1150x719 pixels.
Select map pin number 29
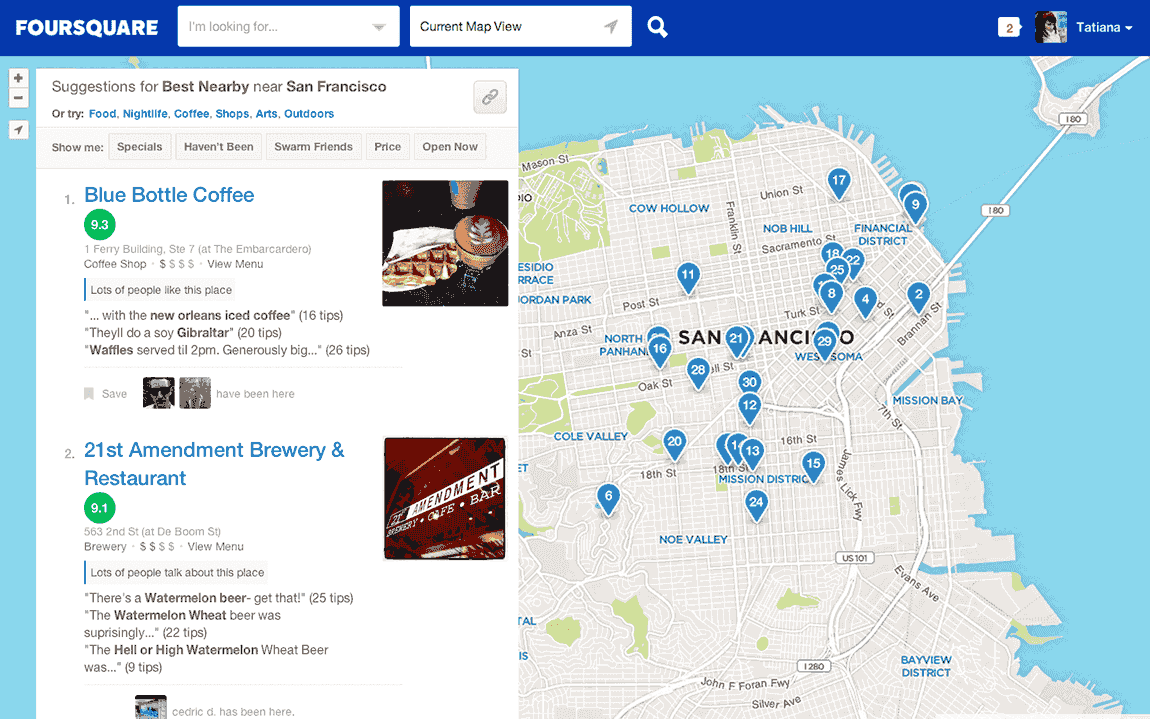coord(824,343)
